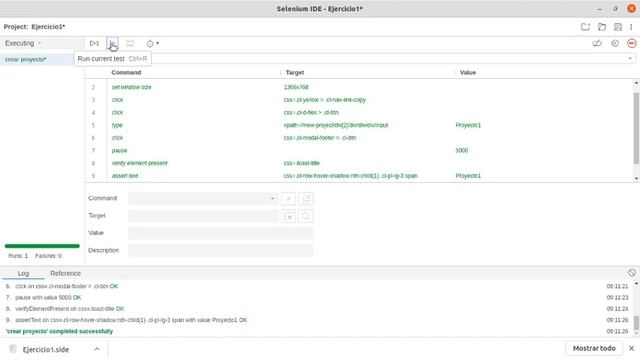Select target in page button

tap(289, 216)
